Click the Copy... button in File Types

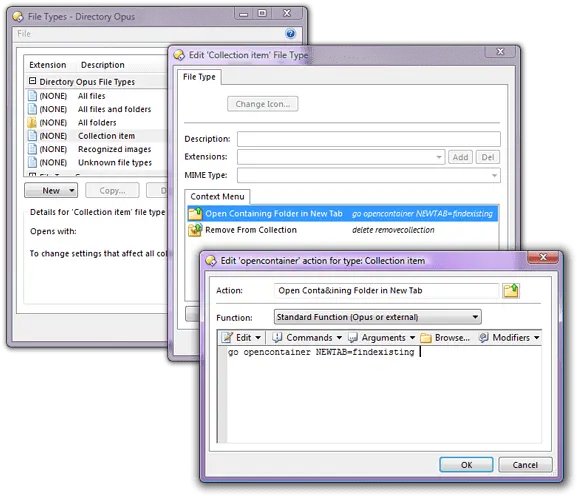112,190
